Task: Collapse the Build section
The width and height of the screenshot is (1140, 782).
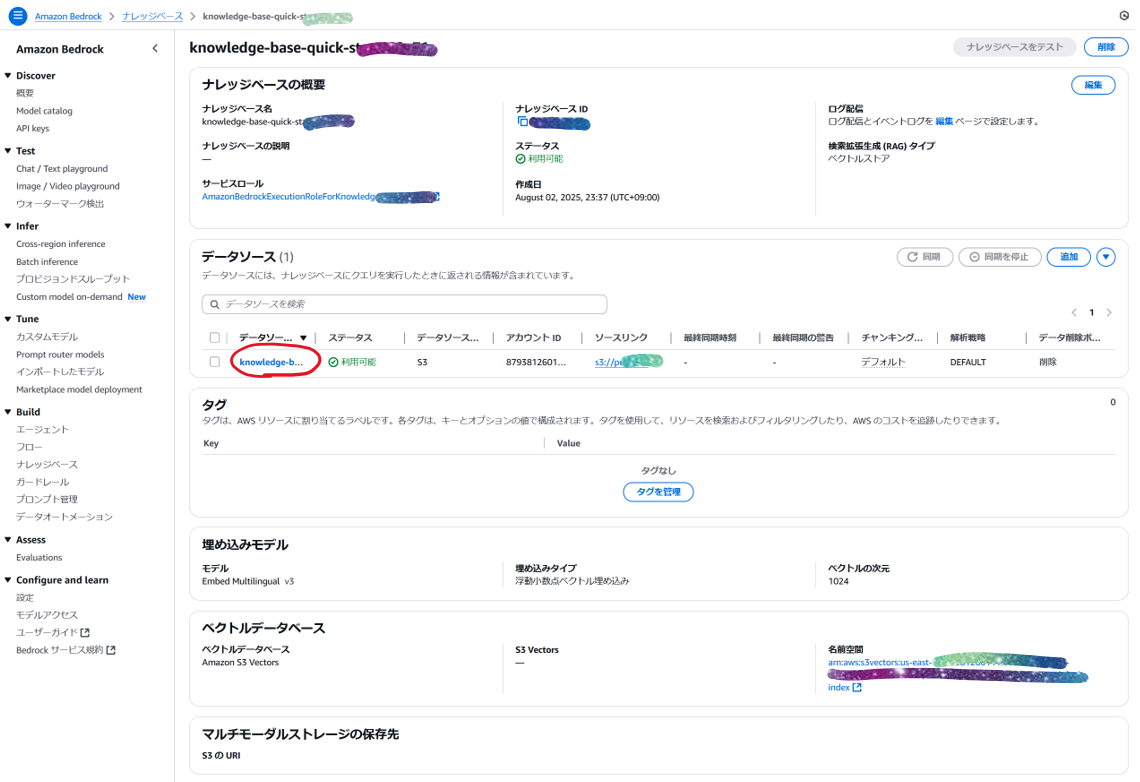Action: [8, 412]
